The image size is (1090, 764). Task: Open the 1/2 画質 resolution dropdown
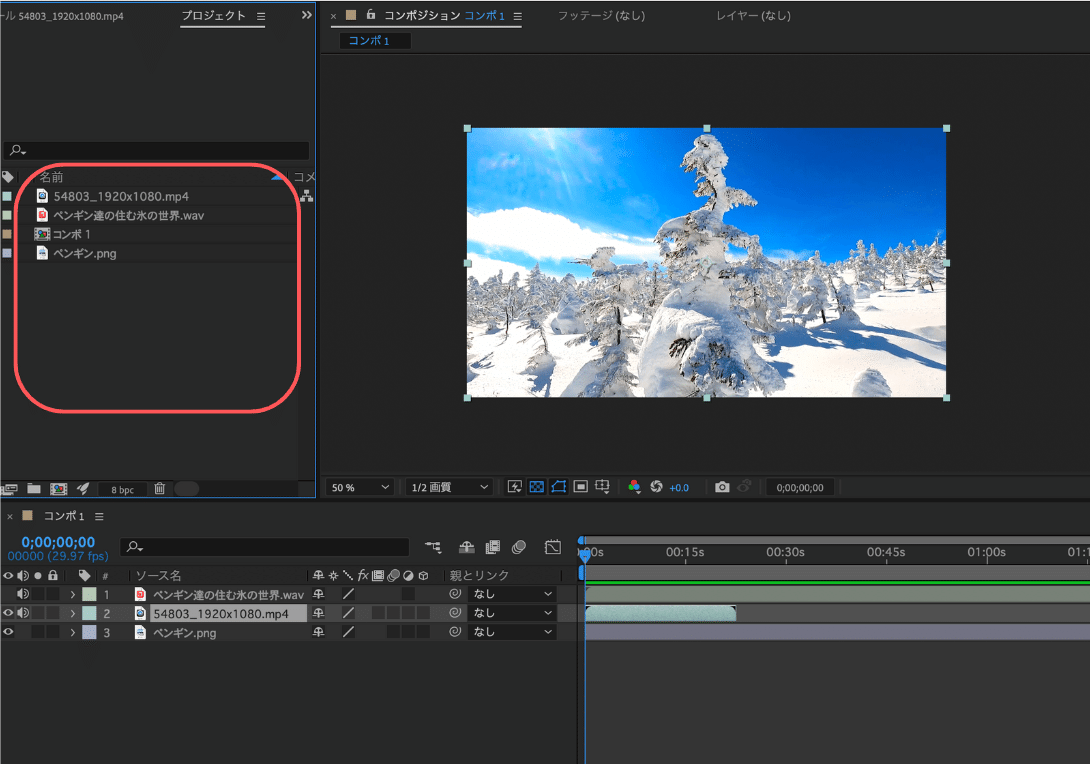449,487
